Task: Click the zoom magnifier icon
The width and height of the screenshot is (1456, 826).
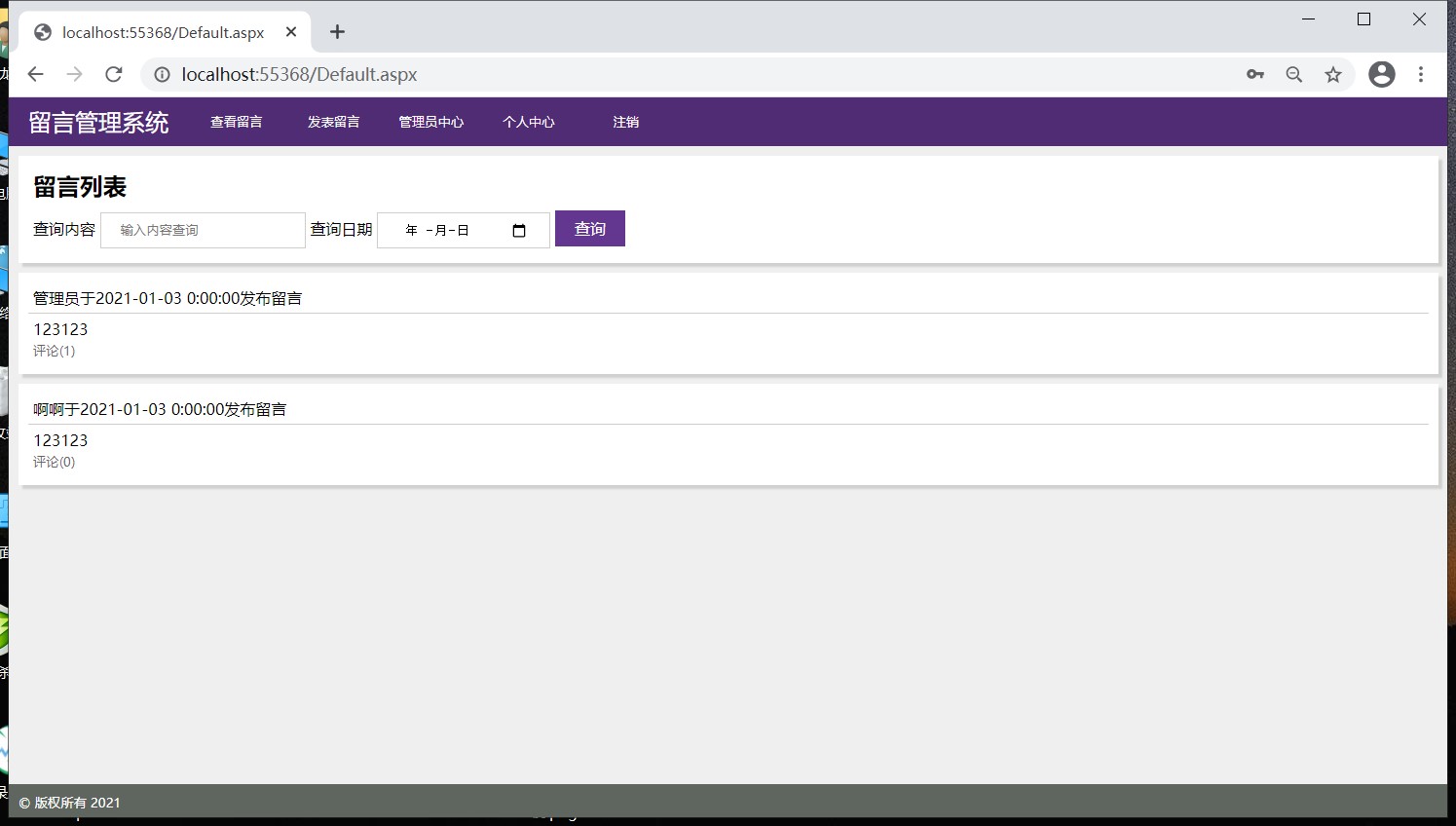Action: tap(1294, 74)
